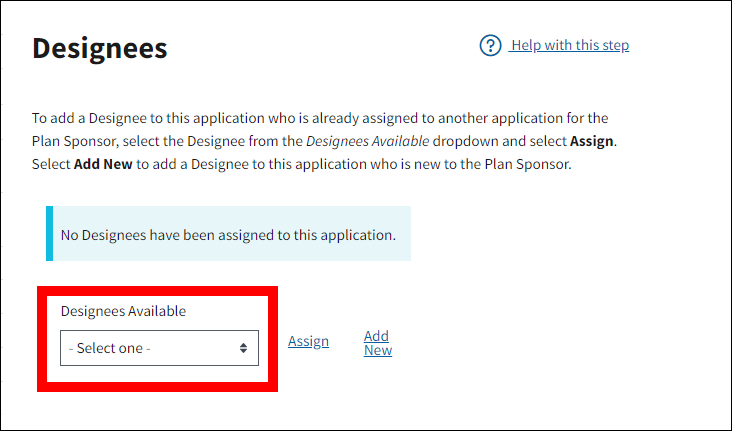The height and width of the screenshot is (431, 732).
Task: Click the word "New" in the Add New link
Action: pos(378,351)
